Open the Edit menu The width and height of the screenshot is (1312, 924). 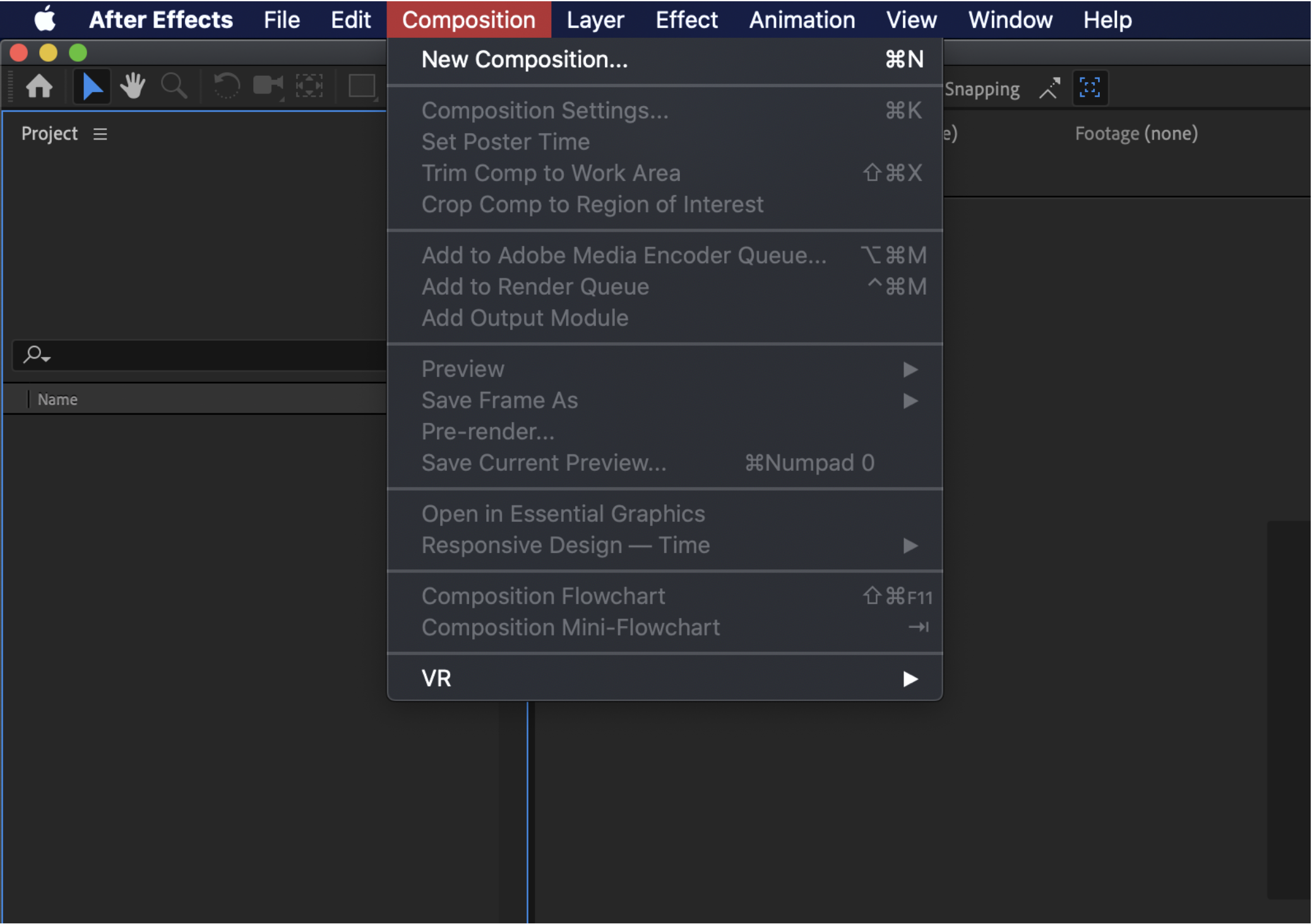click(351, 20)
